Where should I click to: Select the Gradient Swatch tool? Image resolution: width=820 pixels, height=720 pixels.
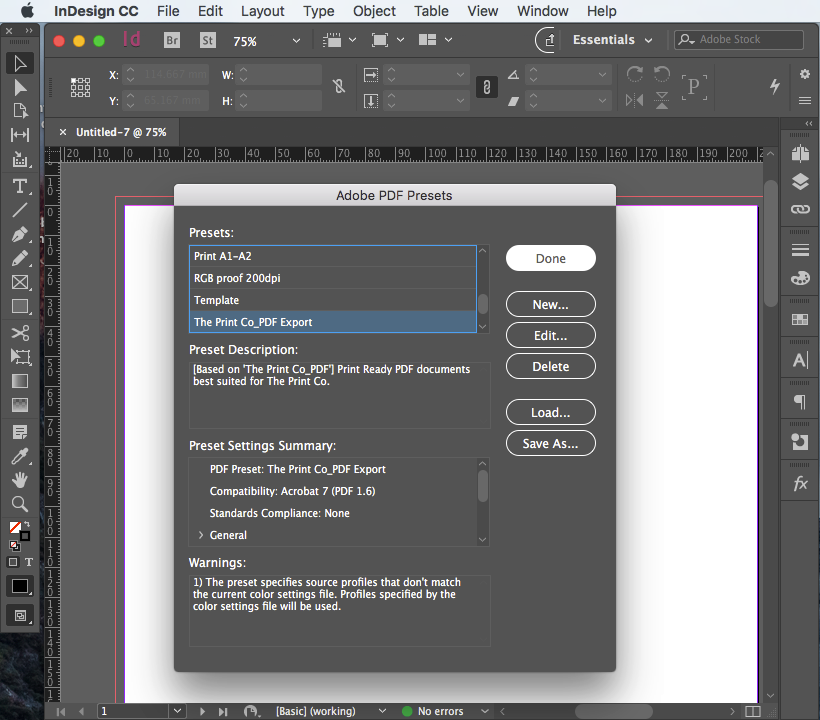20,381
